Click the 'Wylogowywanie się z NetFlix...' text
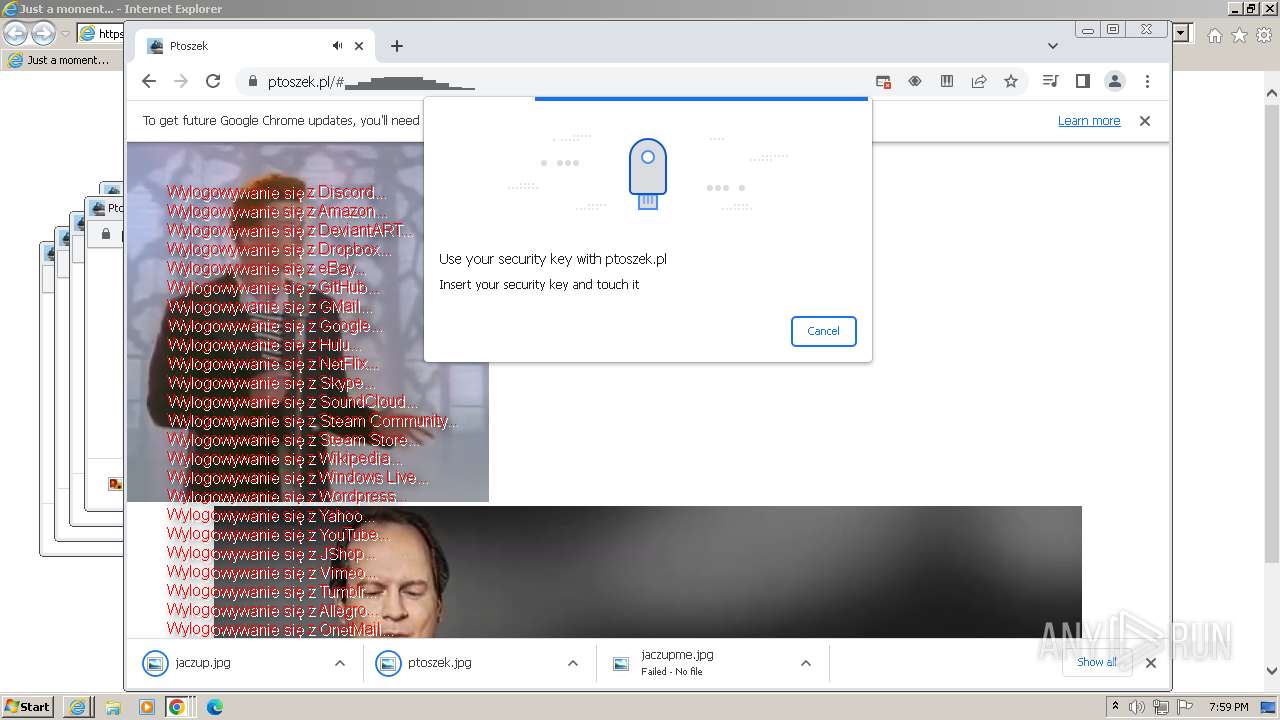The image size is (1280, 720). pos(274,364)
